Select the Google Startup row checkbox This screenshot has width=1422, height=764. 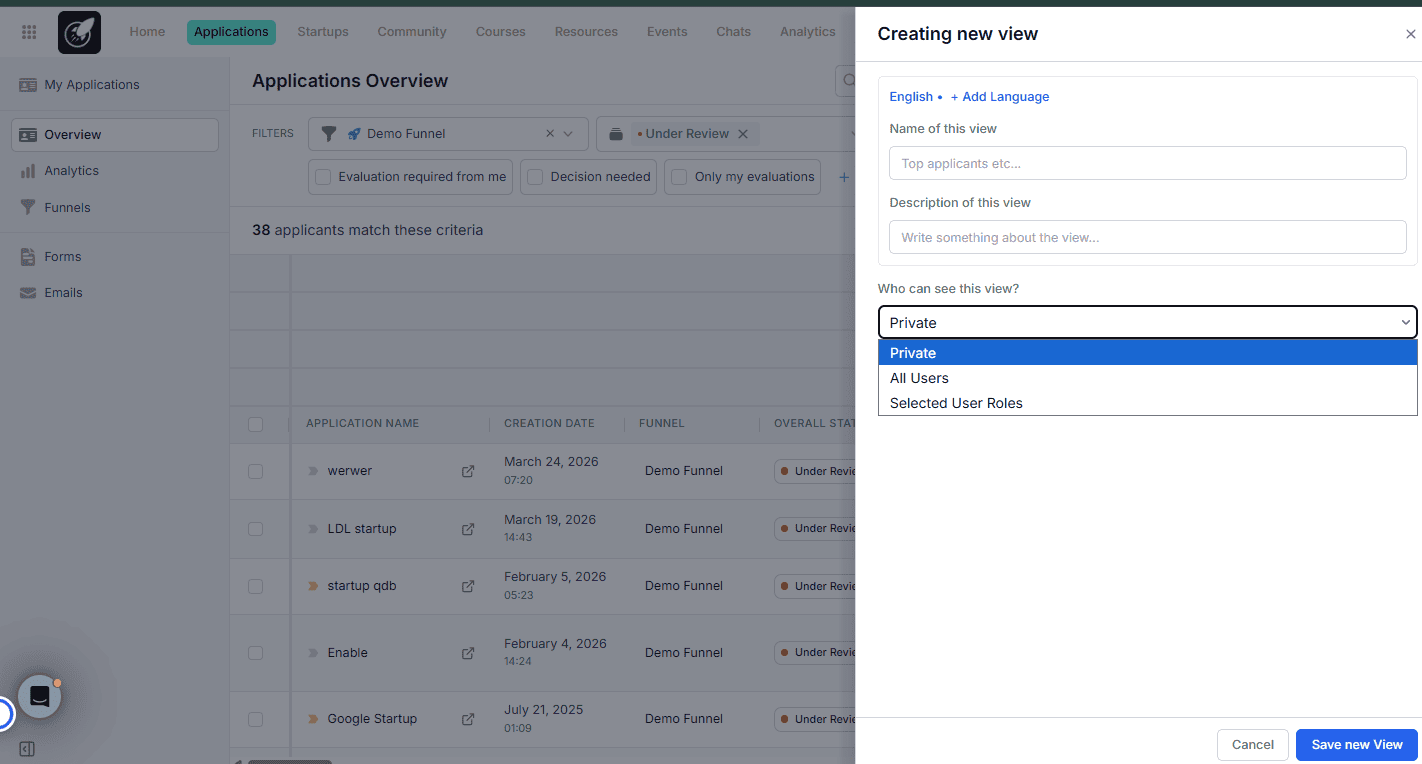[255, 719]
